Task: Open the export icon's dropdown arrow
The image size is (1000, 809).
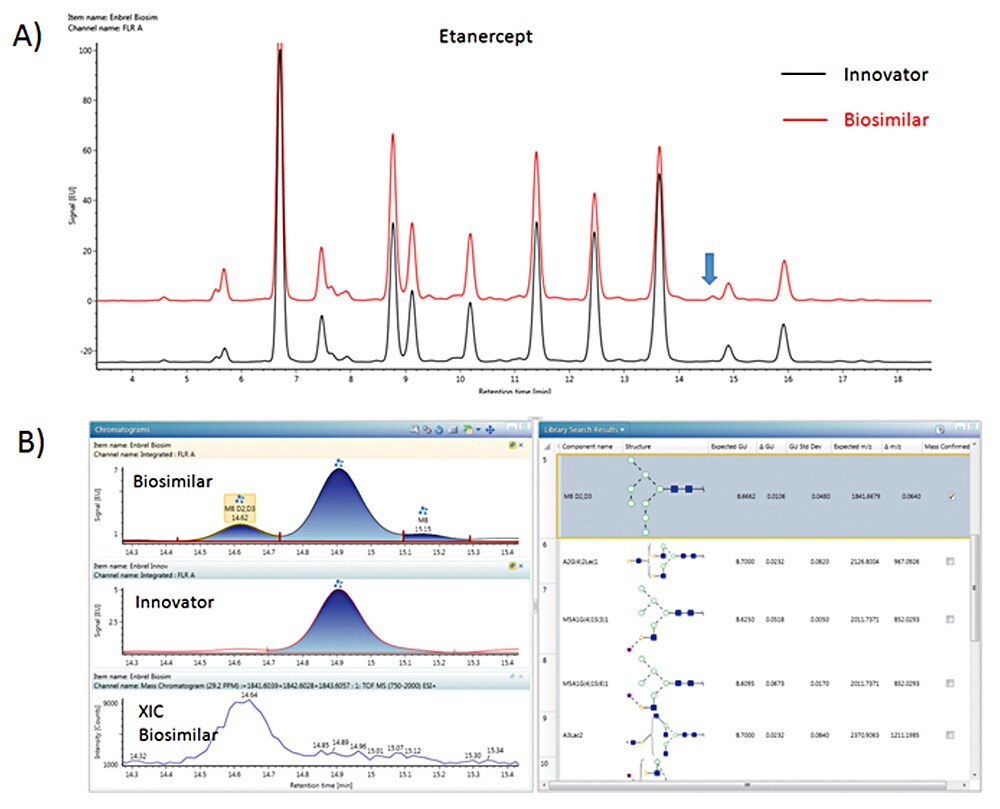Action: (478, 428)
